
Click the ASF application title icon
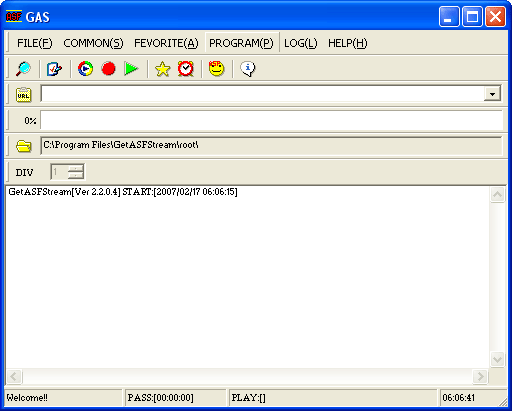[14, 16]
